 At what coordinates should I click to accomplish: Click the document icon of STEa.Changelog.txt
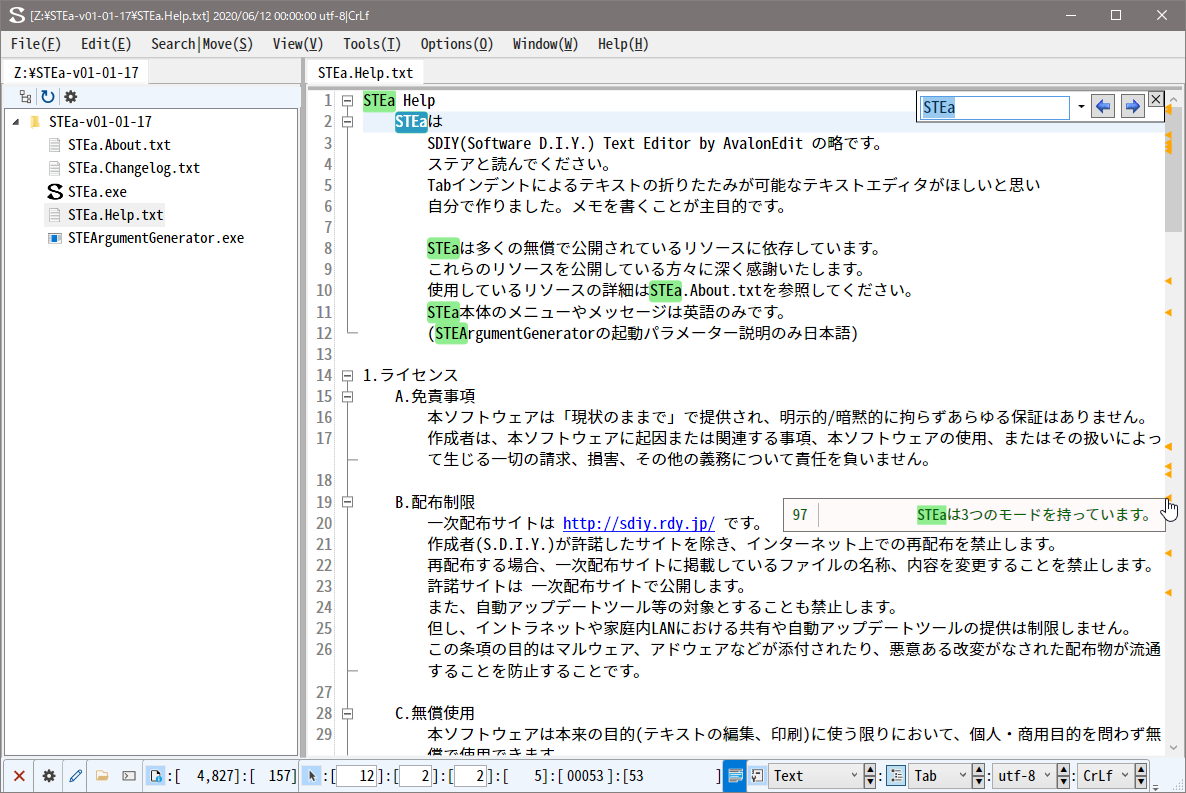pyautogui.click(x=54, y=168)
